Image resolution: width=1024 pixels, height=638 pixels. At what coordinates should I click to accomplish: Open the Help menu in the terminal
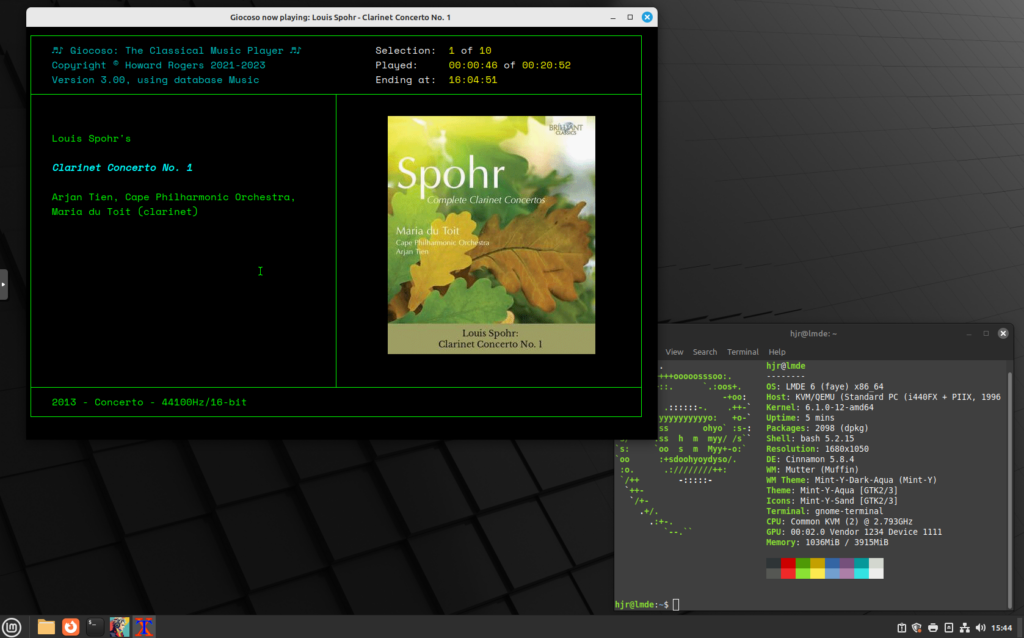(776, 352)
